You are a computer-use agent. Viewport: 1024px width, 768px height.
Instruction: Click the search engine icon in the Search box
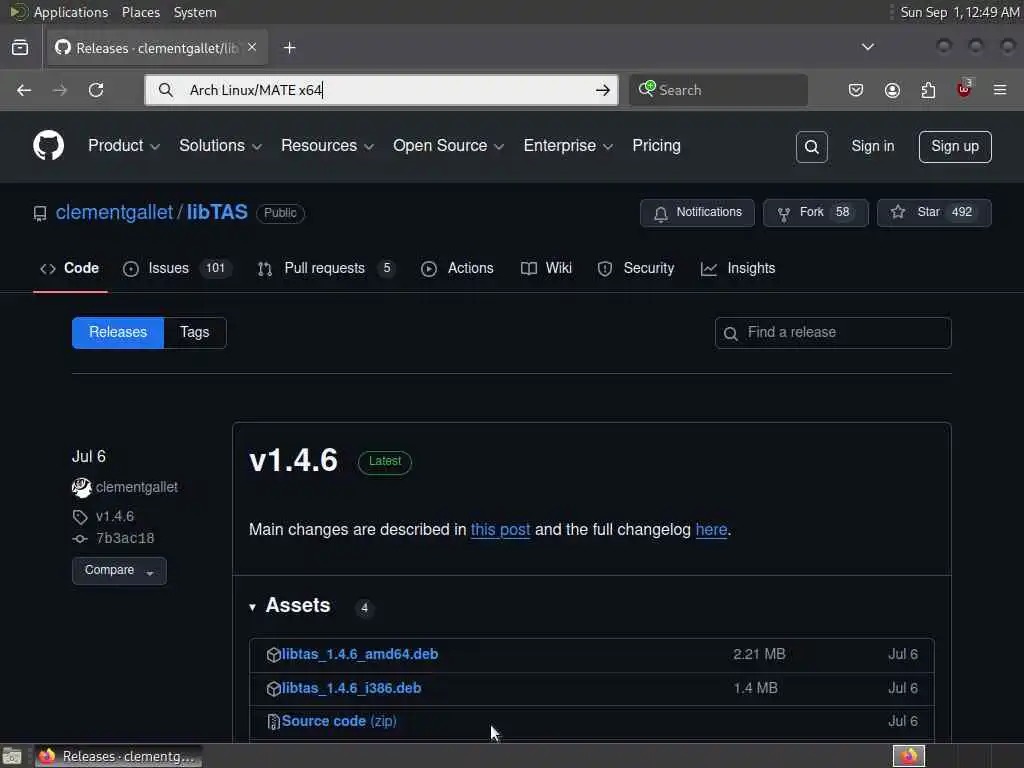coord(647,89)
